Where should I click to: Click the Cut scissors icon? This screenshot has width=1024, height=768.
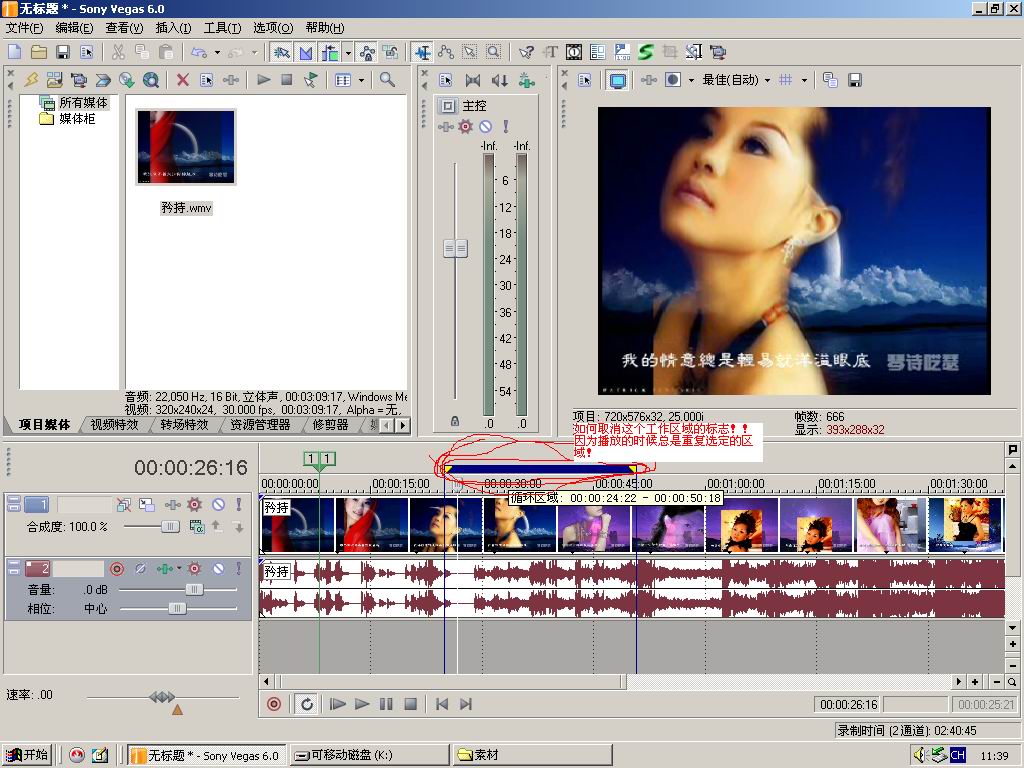(118, 52)
